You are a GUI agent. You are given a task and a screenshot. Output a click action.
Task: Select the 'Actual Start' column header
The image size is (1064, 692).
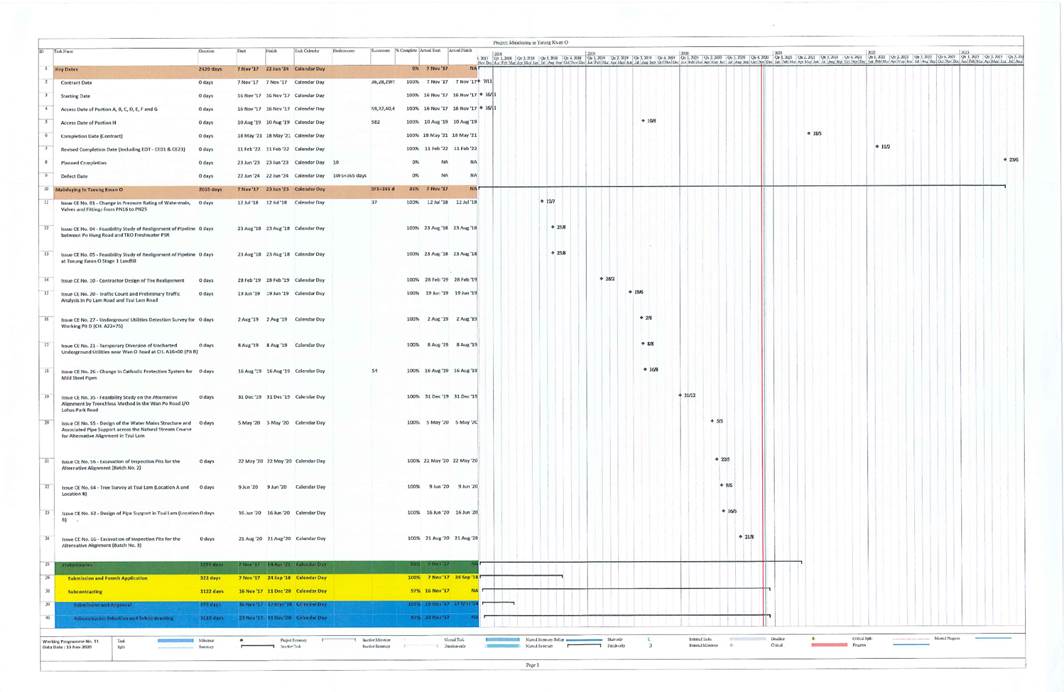click(430, 51)
